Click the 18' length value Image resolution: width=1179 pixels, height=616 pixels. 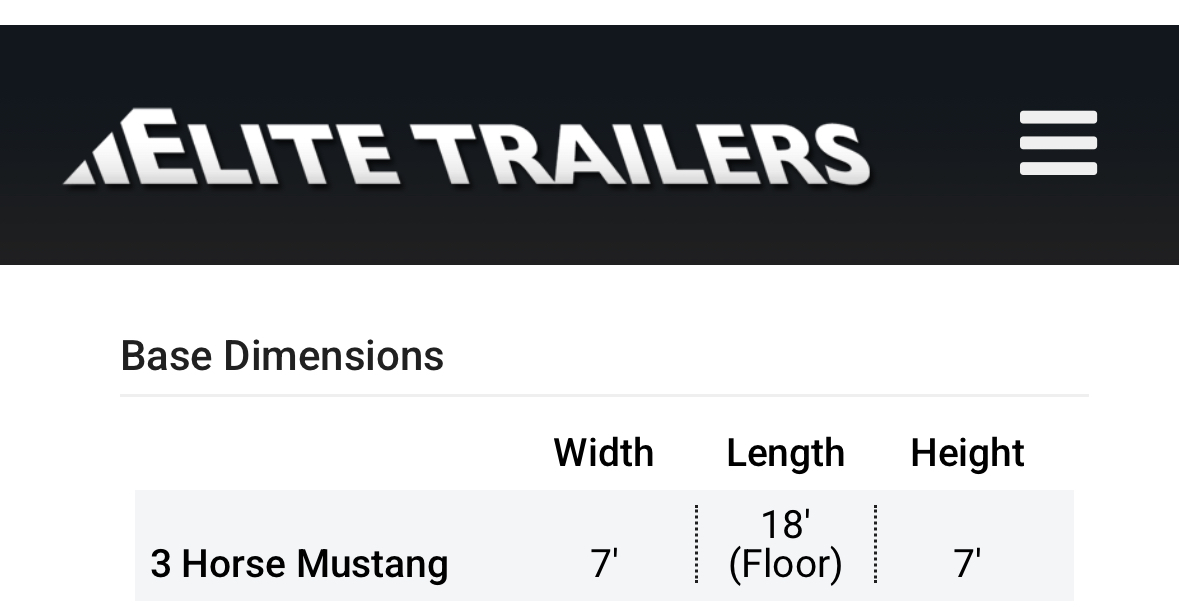[786, 524]
